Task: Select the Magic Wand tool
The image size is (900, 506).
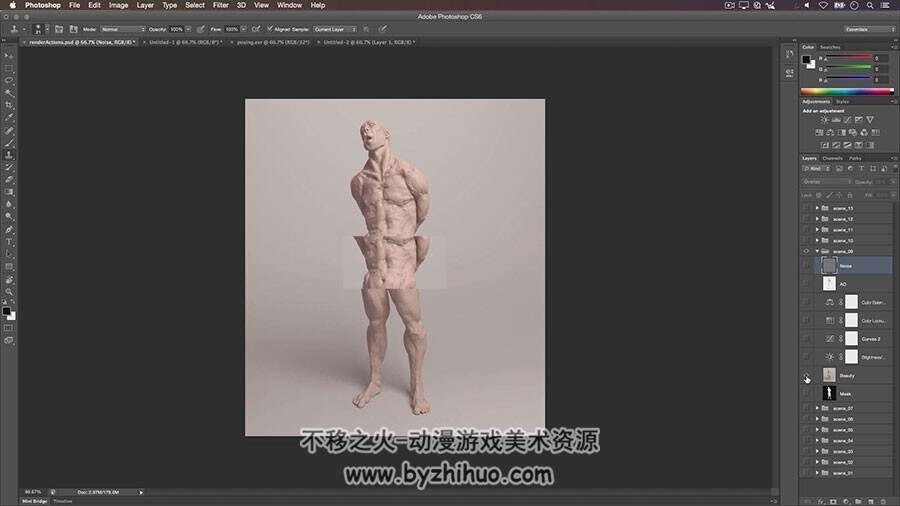Action: point(9,93)
